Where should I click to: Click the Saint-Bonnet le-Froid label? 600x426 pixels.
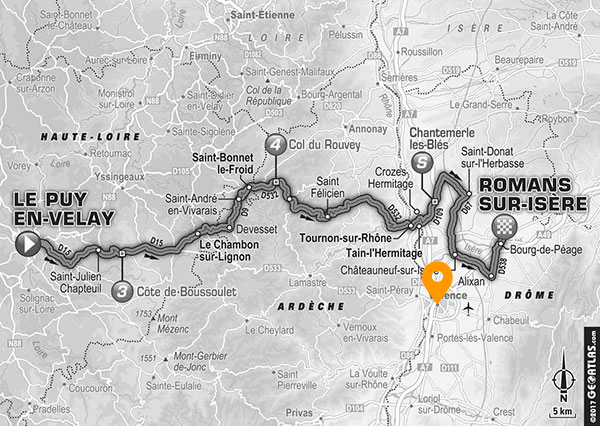pyautogui.click(x=223, y=163)
